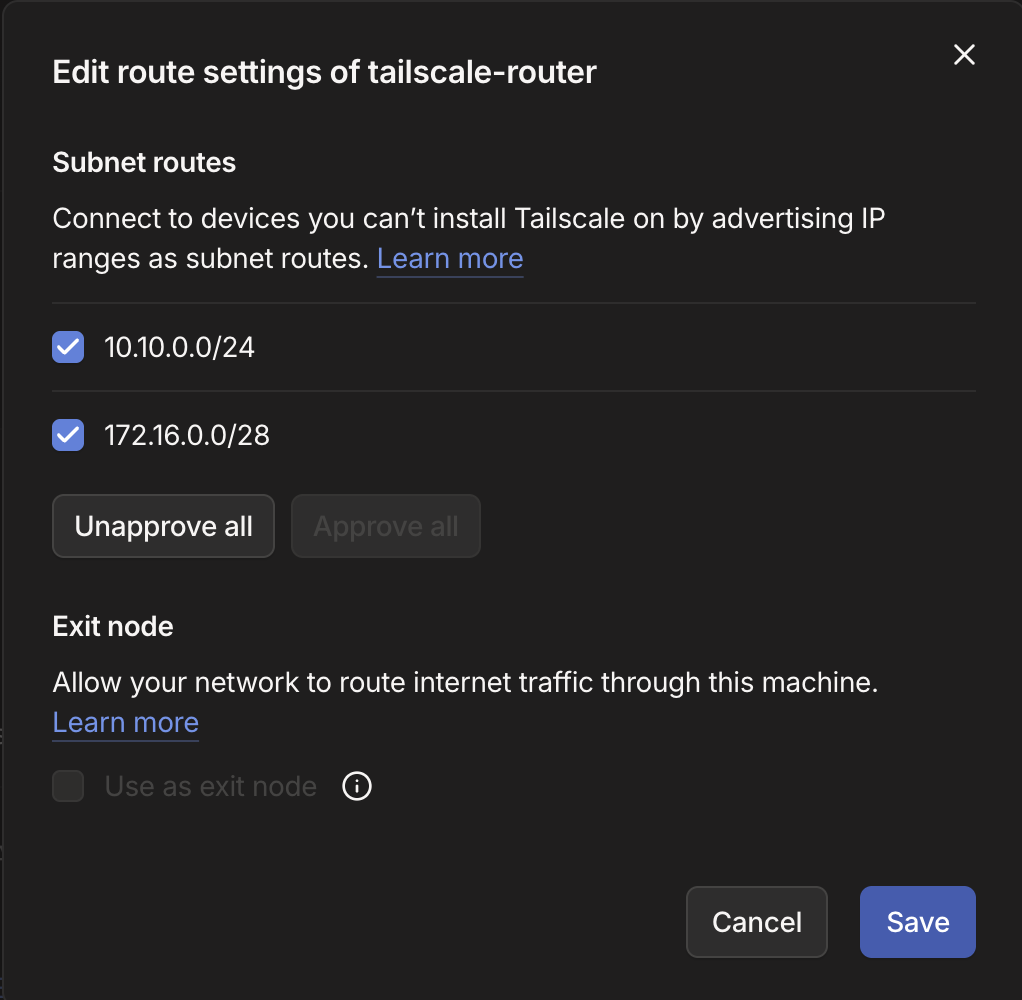Uncheck the 10.10.0.0/24 subnet route checkbox

pos(68,347)
